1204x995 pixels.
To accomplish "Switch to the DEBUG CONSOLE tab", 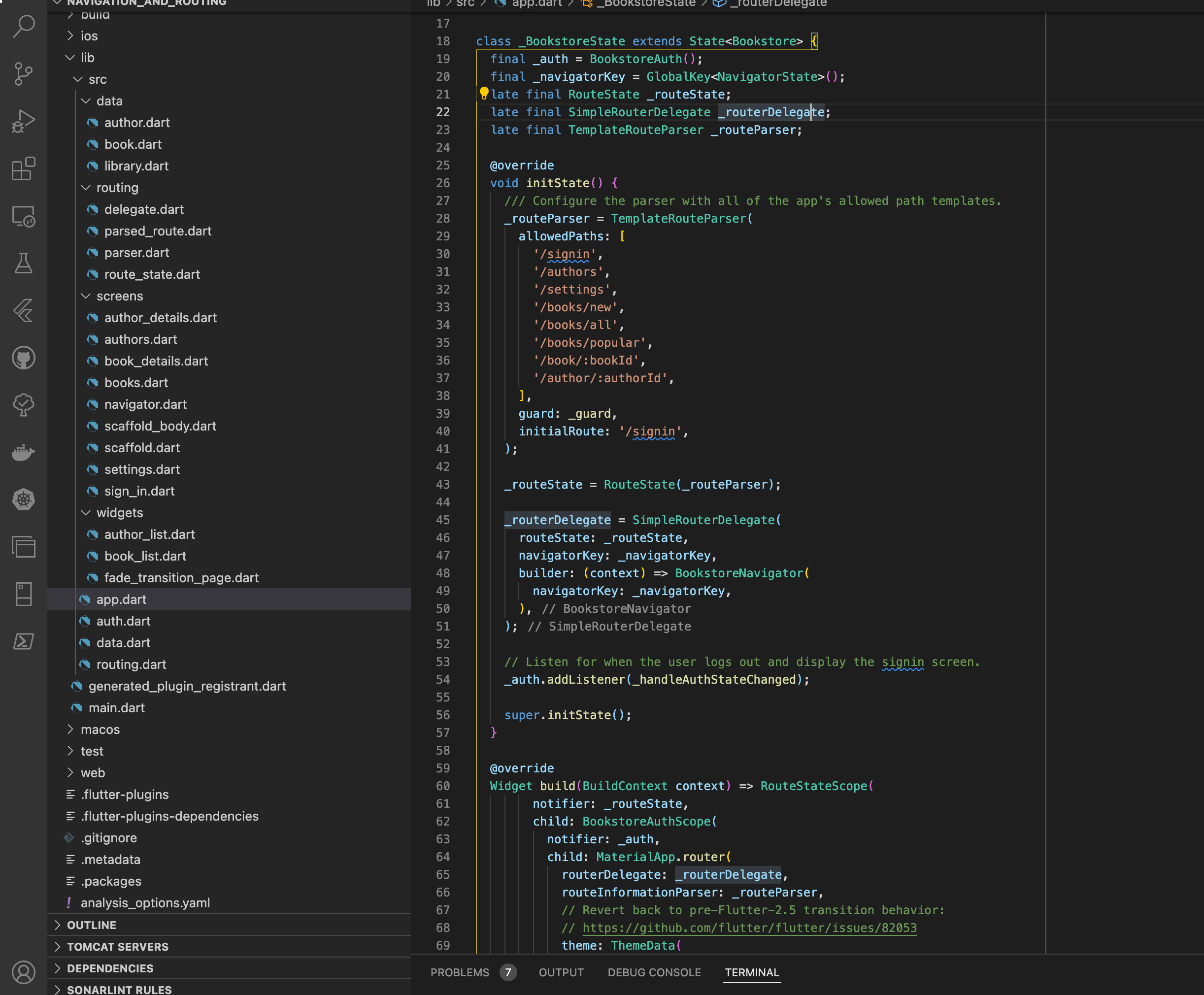I will coord(654,973).
